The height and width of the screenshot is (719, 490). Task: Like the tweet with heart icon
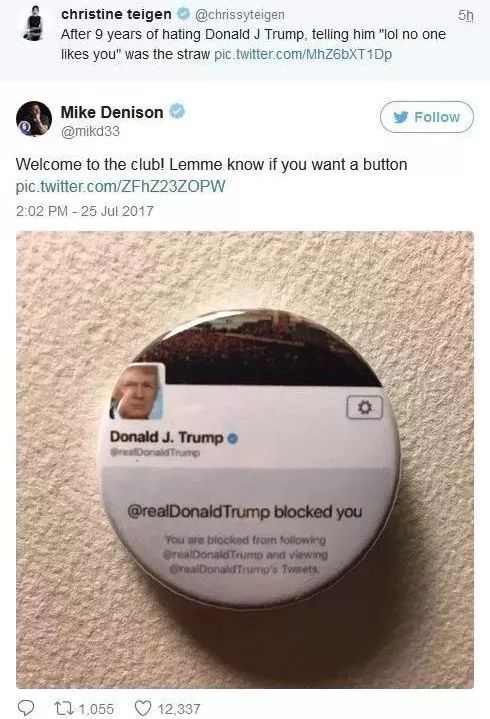click(143, 708)
